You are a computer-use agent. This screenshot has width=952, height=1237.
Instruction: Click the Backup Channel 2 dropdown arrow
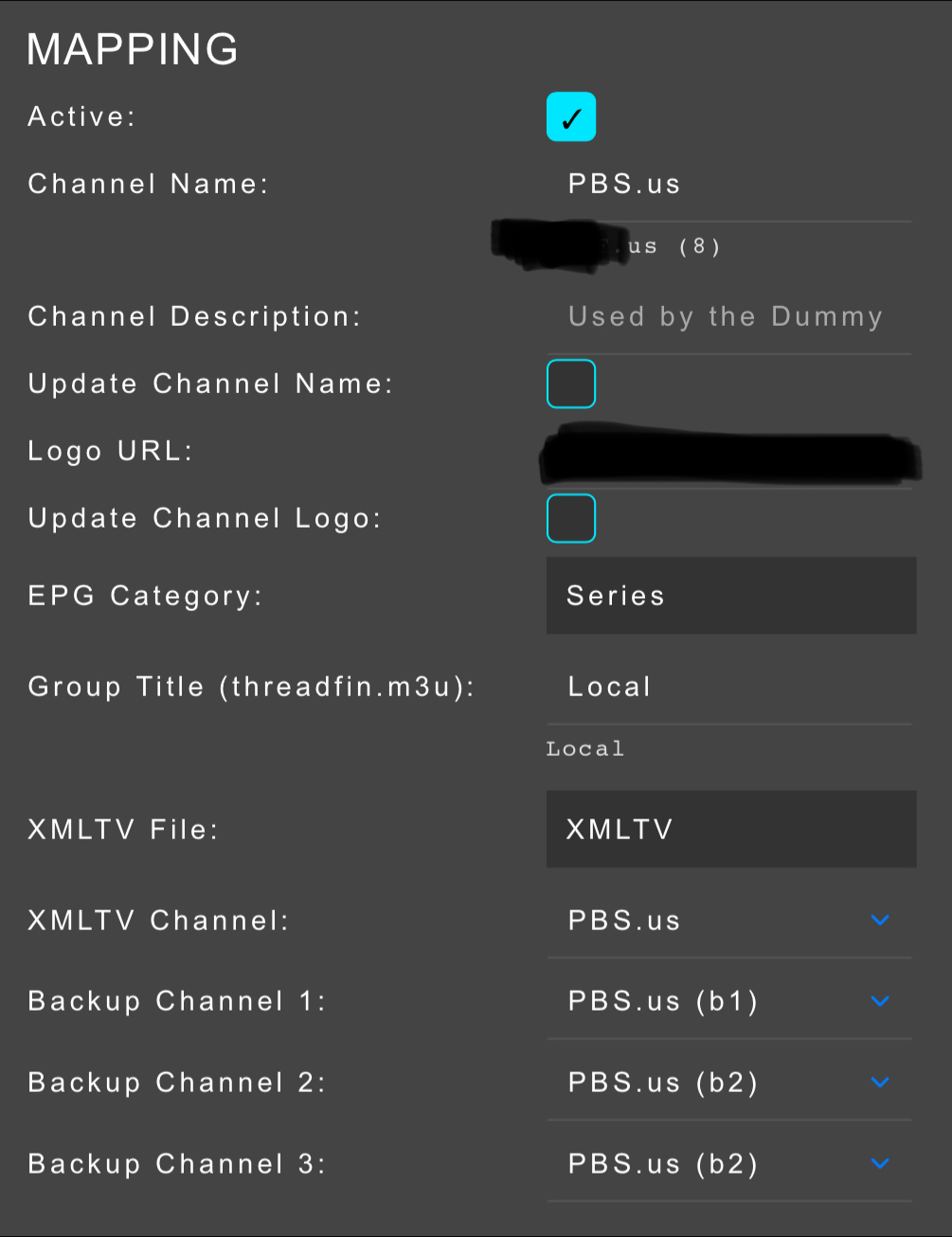pos(880,1083)
